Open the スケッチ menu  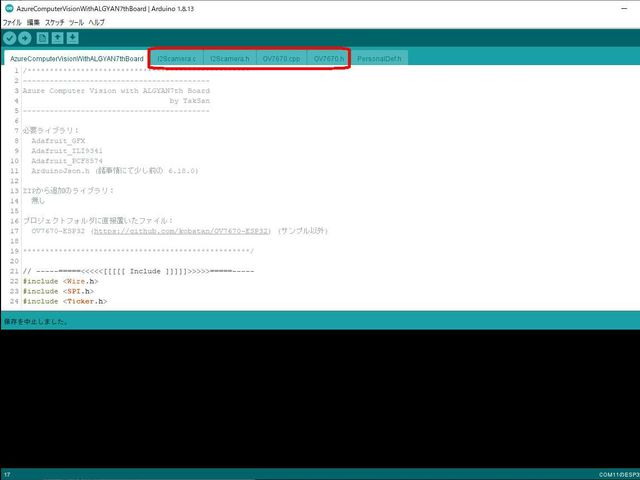(x=54, y=21)
